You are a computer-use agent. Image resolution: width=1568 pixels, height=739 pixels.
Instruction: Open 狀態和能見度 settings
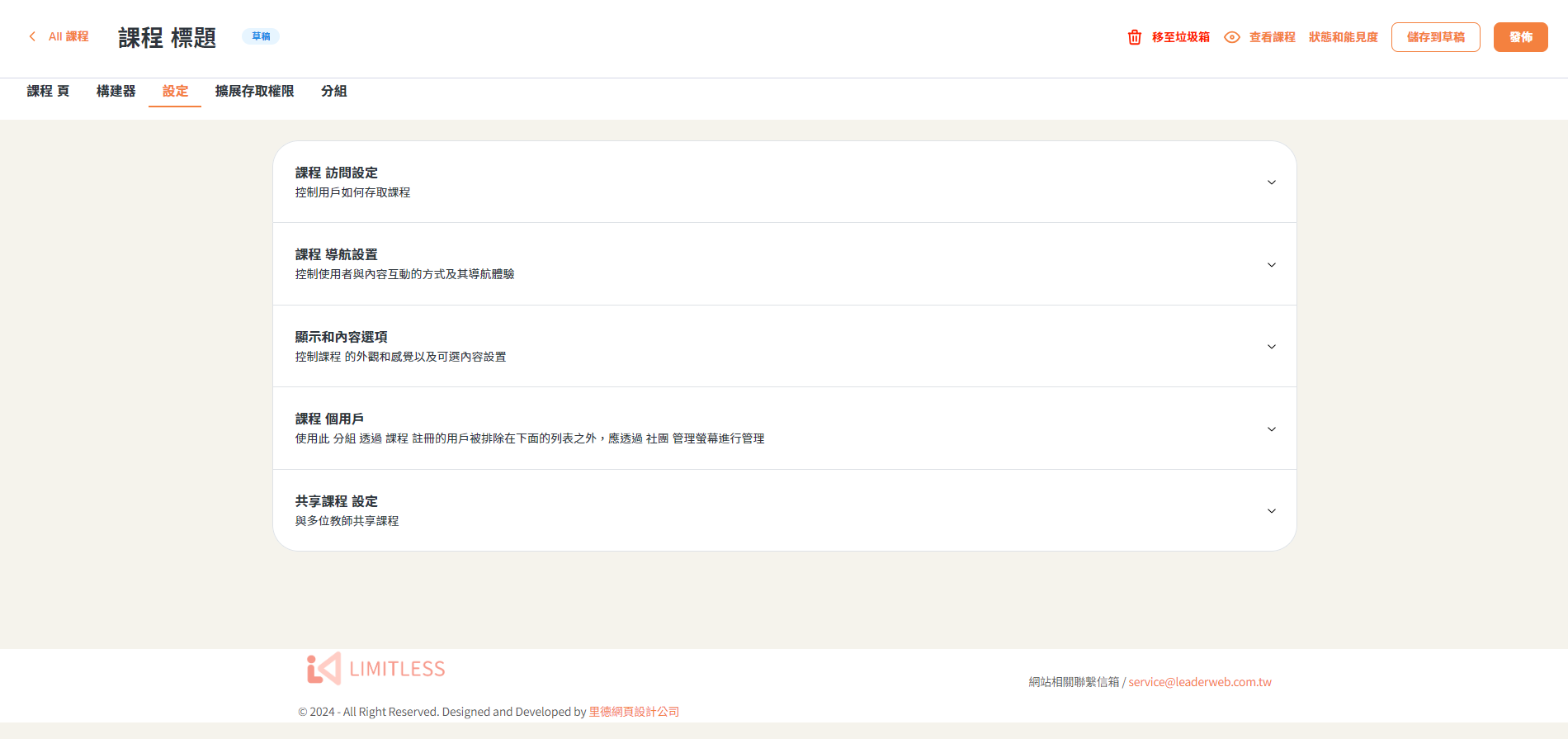[1343, 37]
